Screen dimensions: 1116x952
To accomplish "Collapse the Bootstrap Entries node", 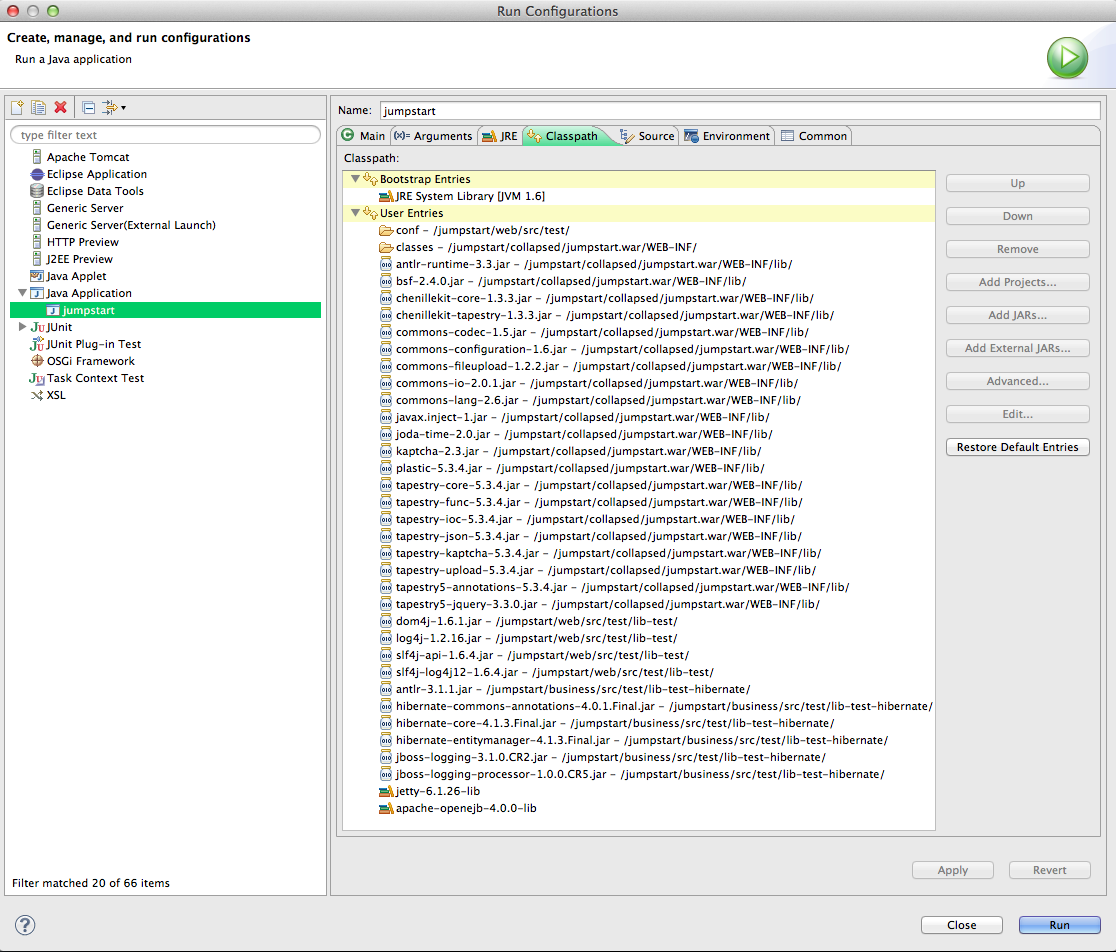I will pos(355,179).
